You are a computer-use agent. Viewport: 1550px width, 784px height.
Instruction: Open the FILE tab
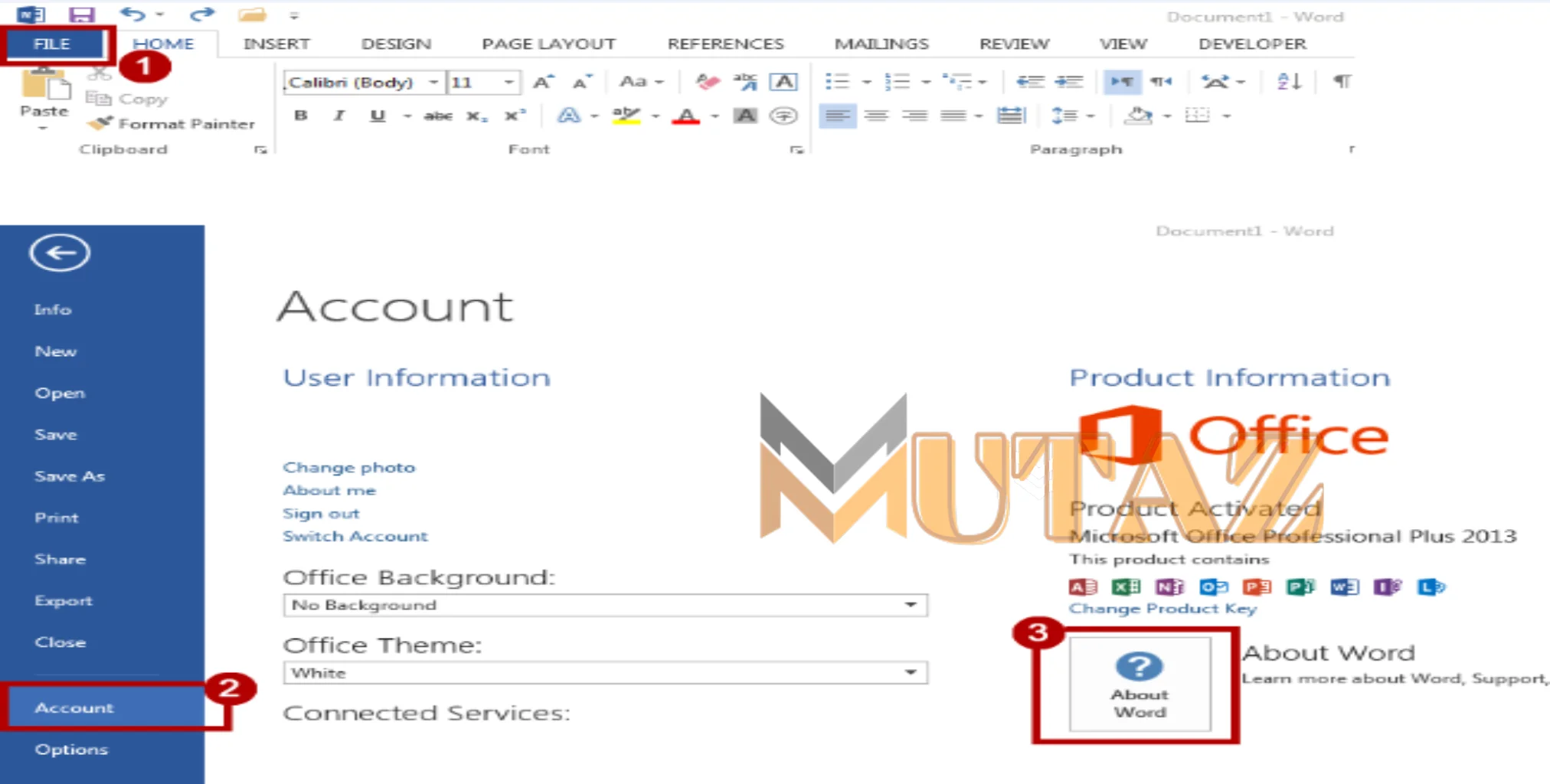(54, 44)
